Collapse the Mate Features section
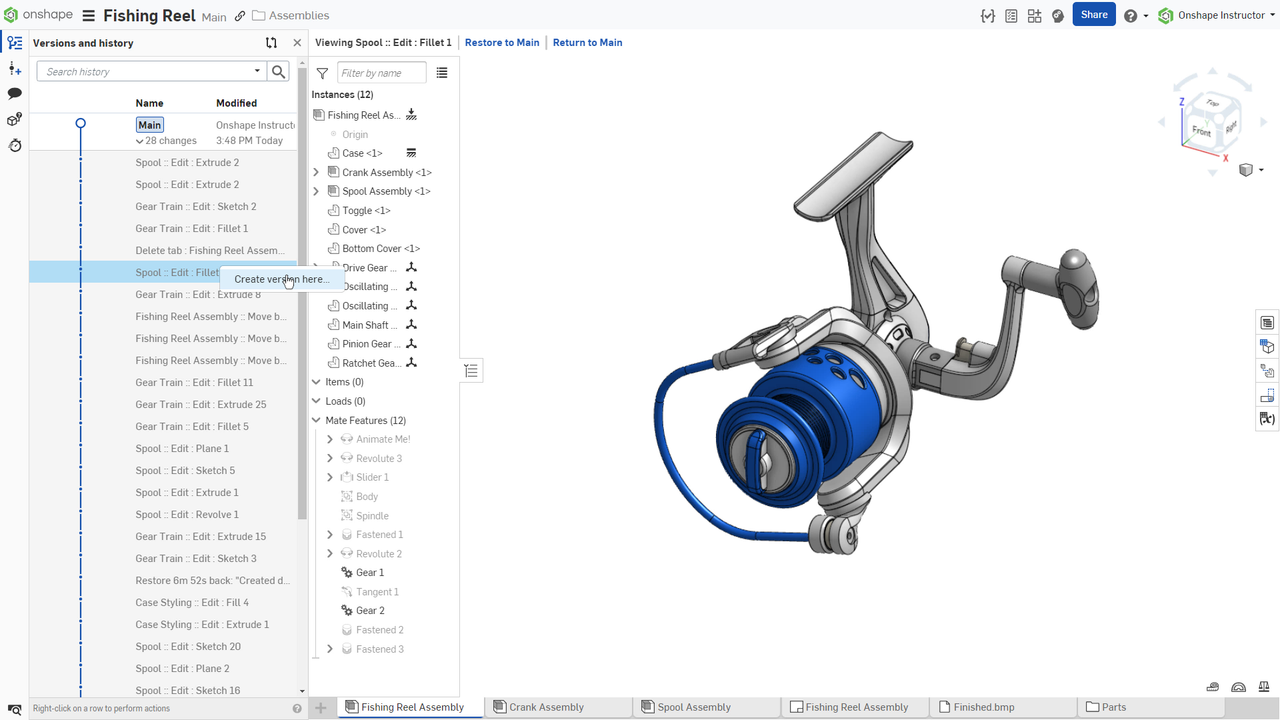 pyautogui.click(x=315, y=420)
